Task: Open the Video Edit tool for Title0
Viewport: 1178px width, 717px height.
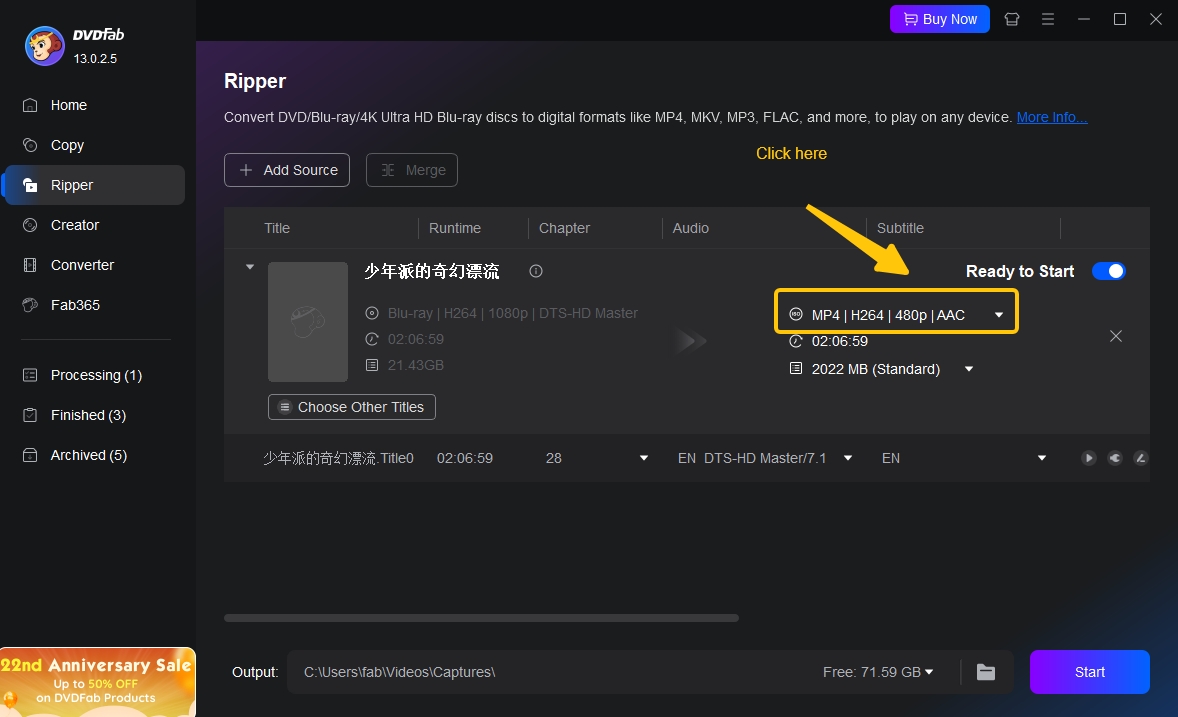Action: pos(1141,457)
